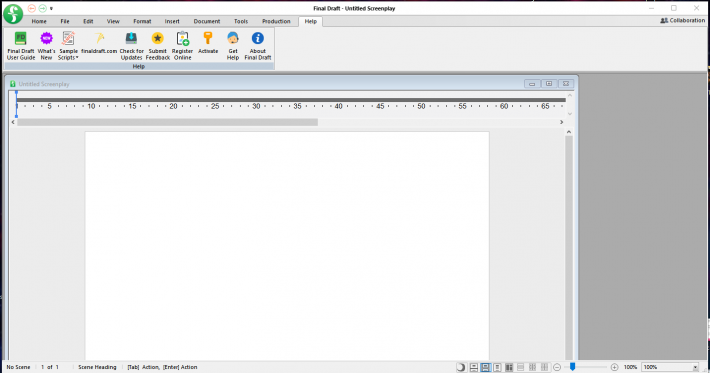The width and height of the screenshot is (710, 373).
Task: Maximize the Untitled Screenplay document window
Action: tap(549, 84)
